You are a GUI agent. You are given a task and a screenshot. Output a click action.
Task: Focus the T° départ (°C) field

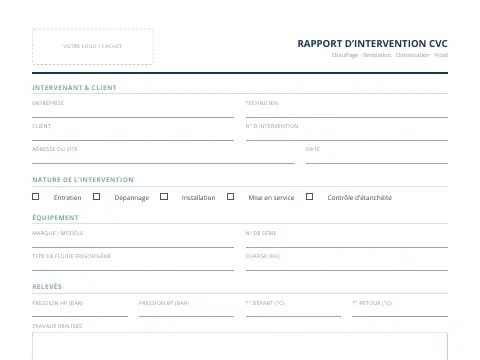coord(293,312)
